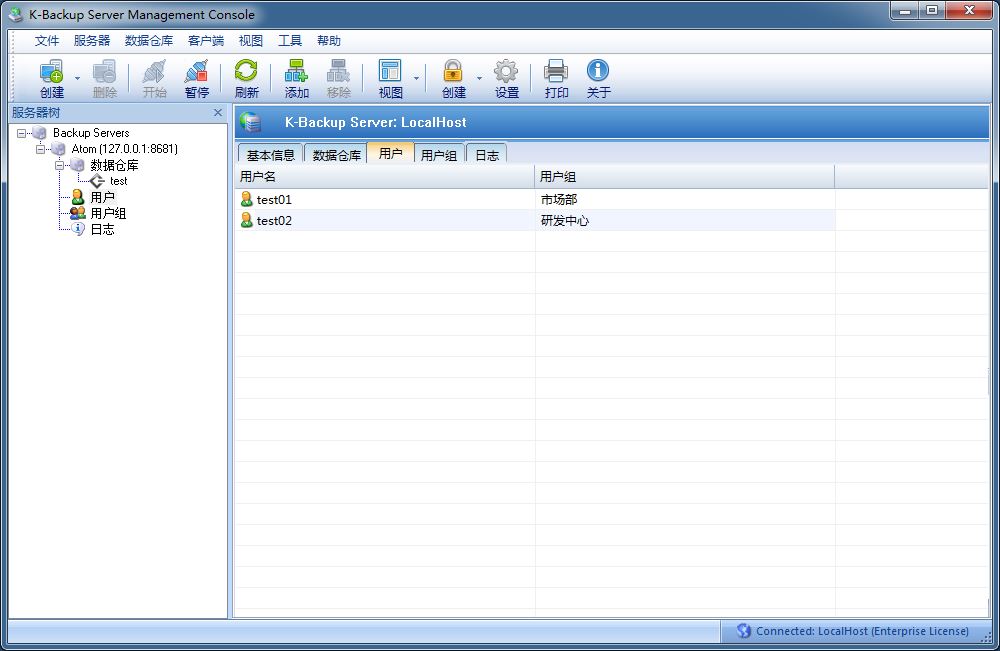1000x651 pixels.
Task: Select the test01 user row
Action: click(x=534, y=200)
